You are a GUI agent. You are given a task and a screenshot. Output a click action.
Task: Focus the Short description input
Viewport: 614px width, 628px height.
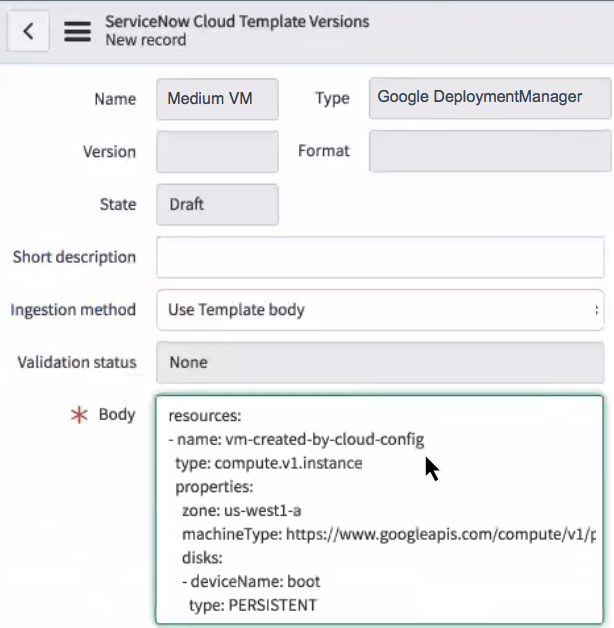380,257
